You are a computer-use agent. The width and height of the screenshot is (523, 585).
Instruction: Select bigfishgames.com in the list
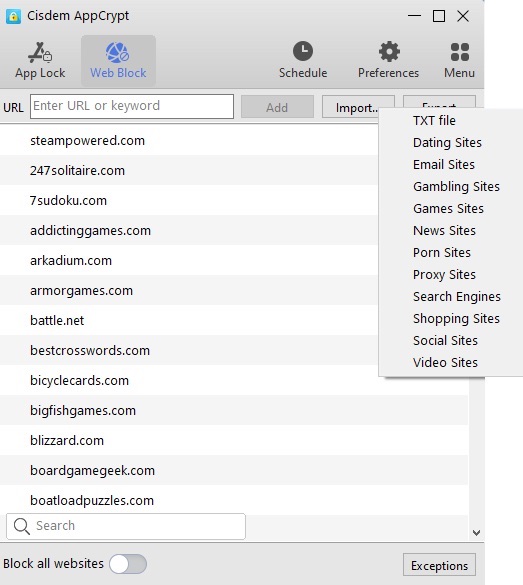point(234,410)
